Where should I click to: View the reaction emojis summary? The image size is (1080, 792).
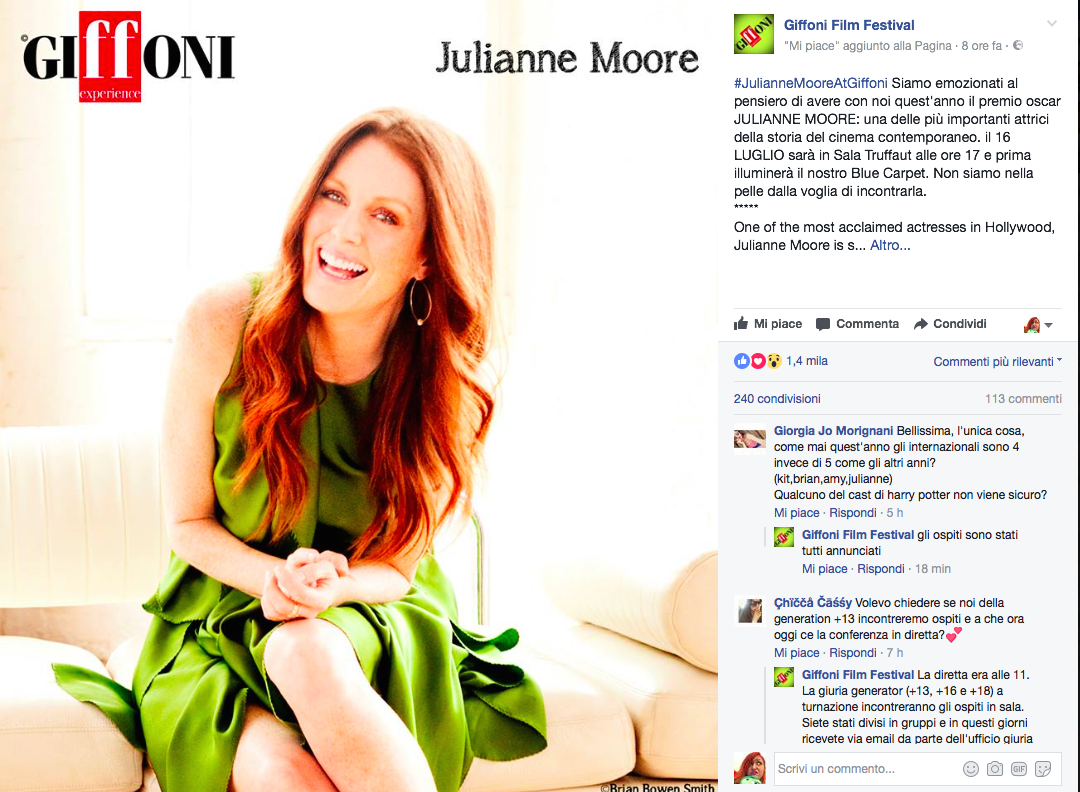(x=757, y=361)
